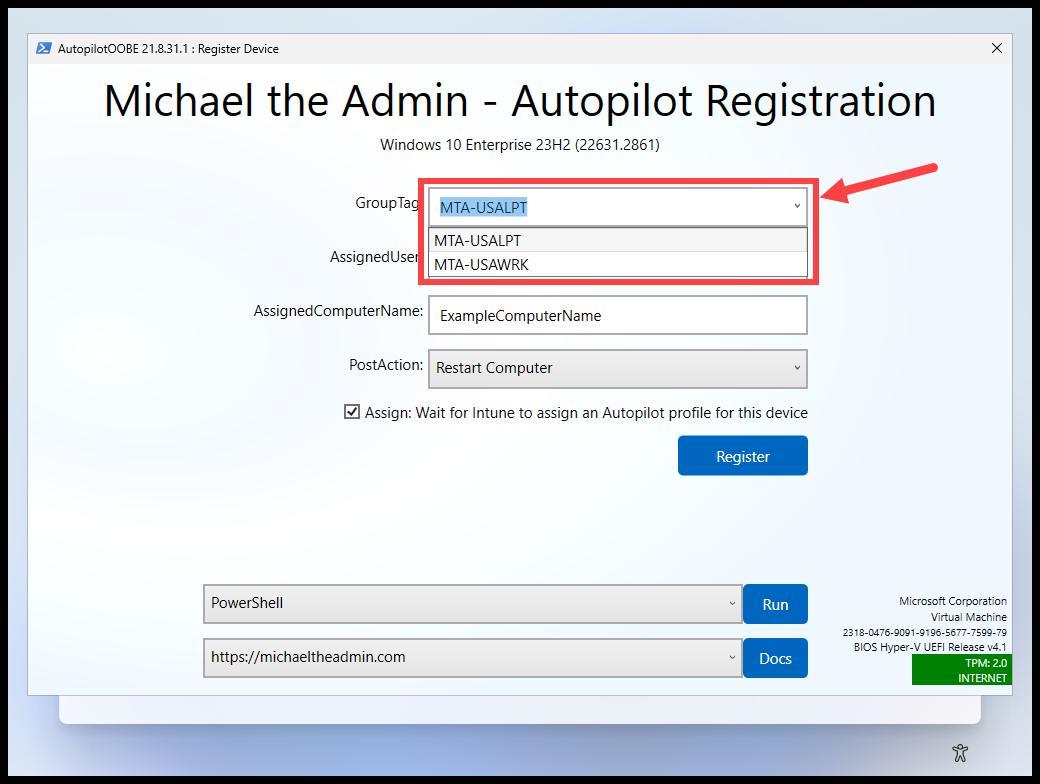Close the Register Device window
This screenshot has width=1040, height=784.
[x=997, y=48]
